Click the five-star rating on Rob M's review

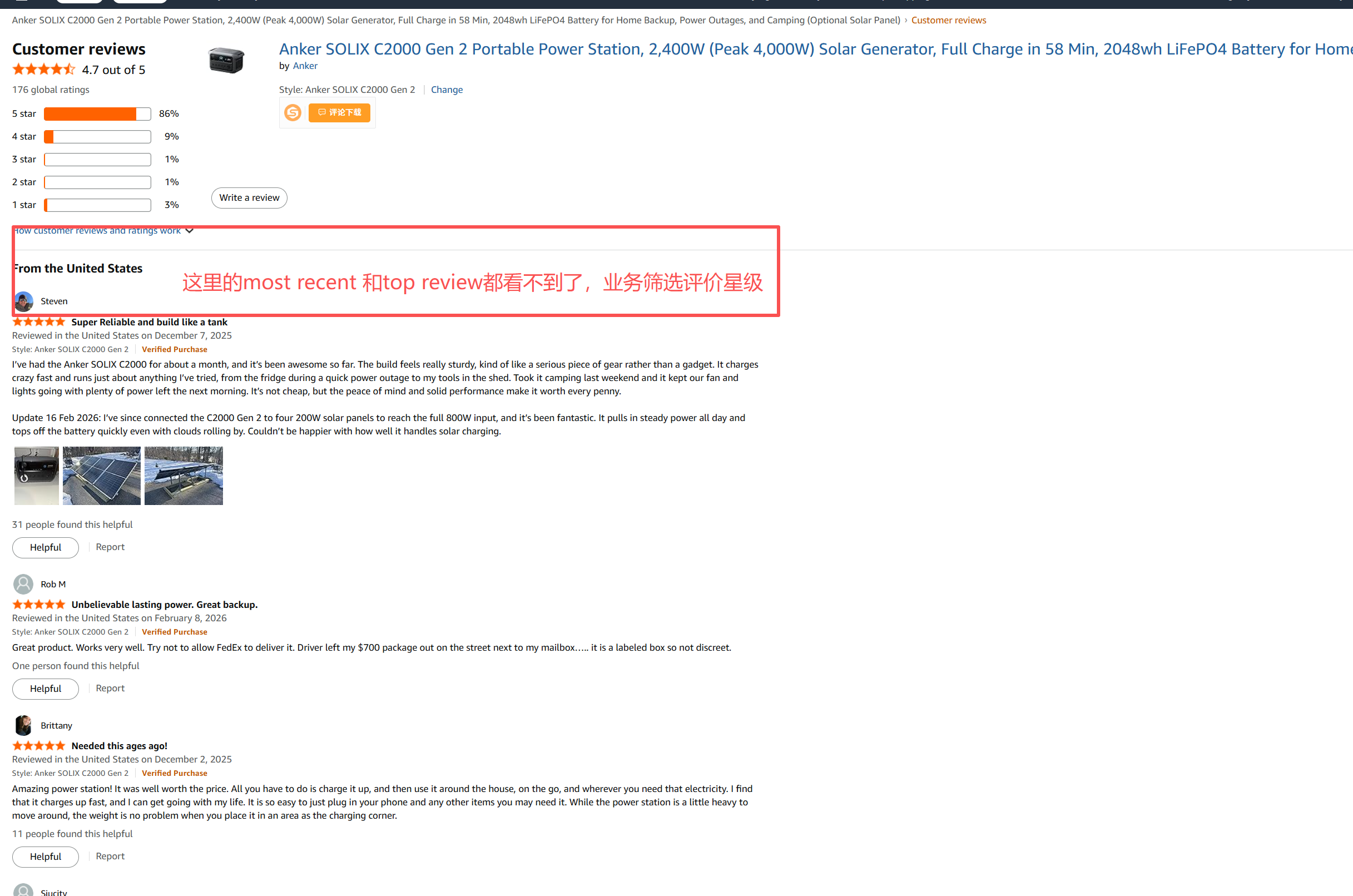point(39,605)
